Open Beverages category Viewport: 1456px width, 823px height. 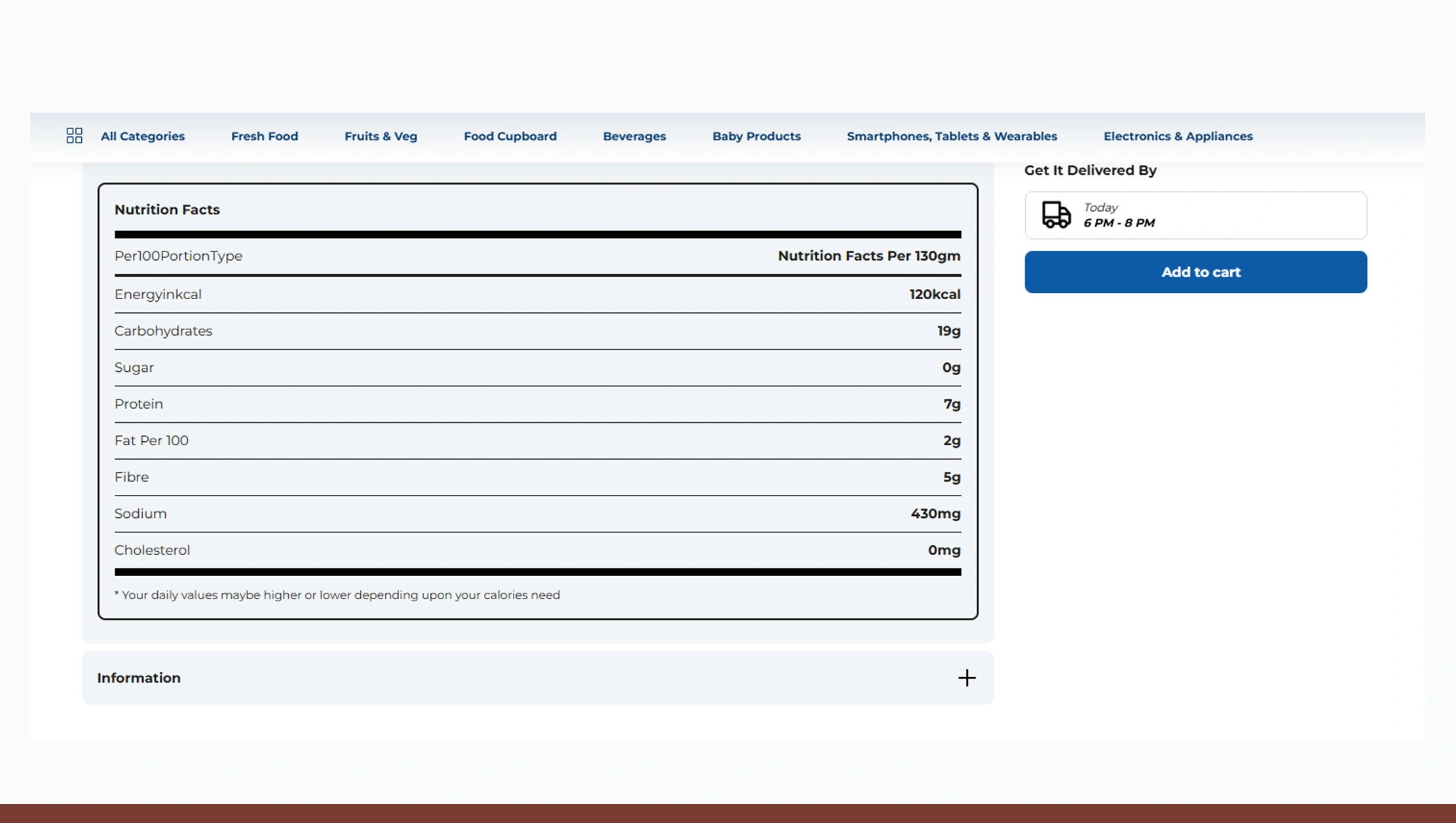634,136
